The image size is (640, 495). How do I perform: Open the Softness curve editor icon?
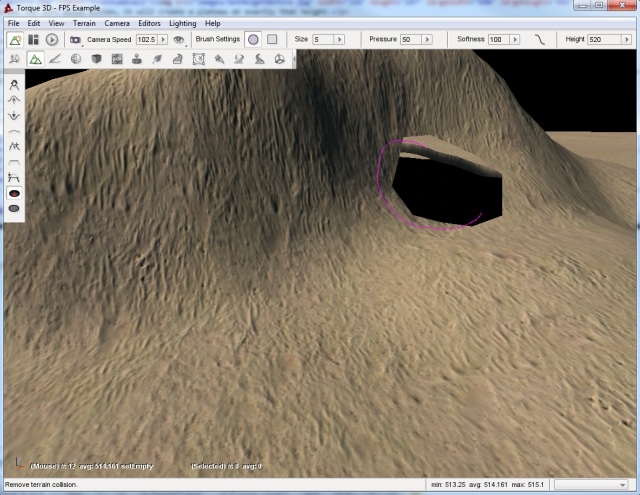539,40
